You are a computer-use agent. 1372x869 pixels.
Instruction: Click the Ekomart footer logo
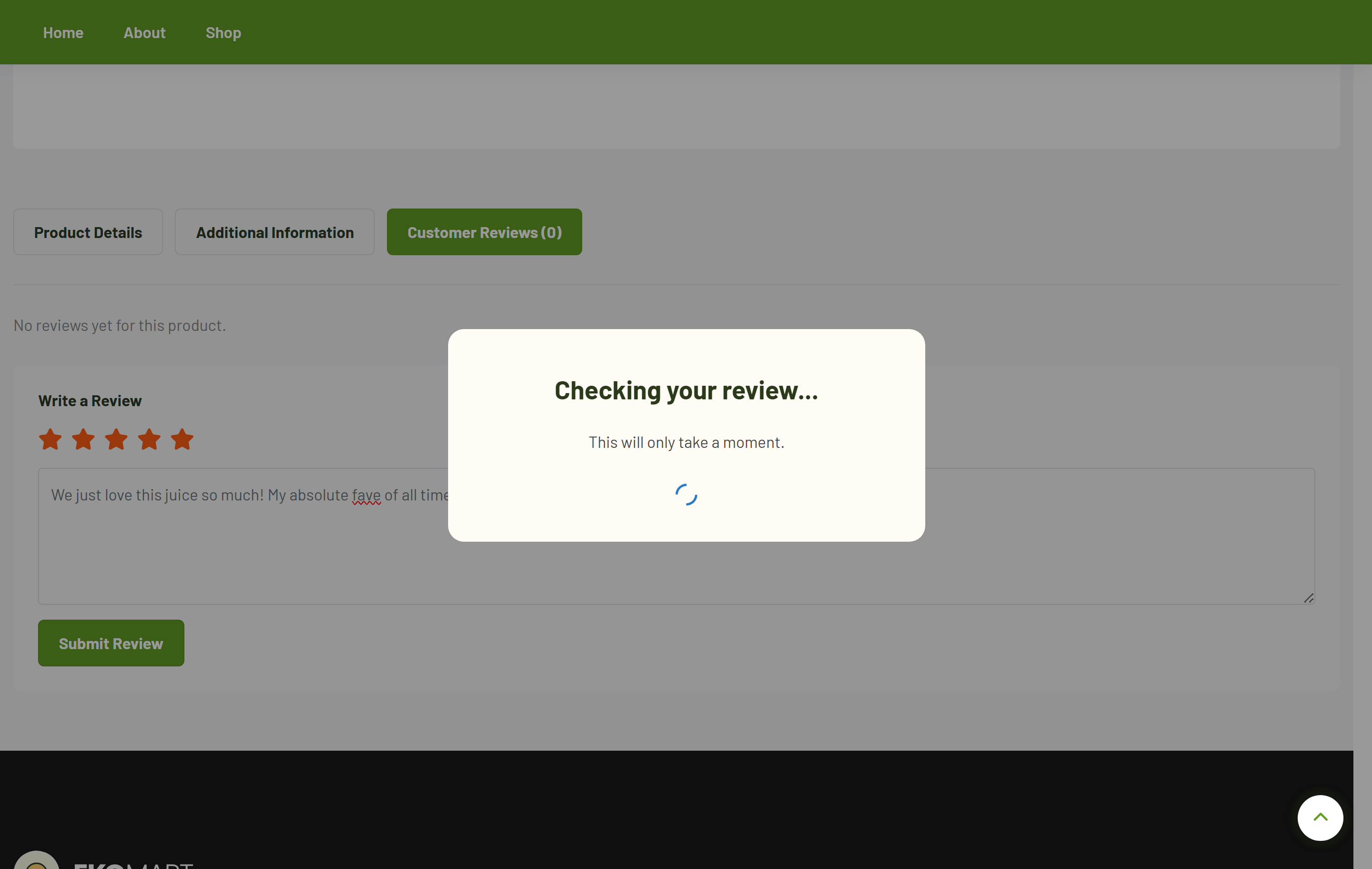point(104,860)
